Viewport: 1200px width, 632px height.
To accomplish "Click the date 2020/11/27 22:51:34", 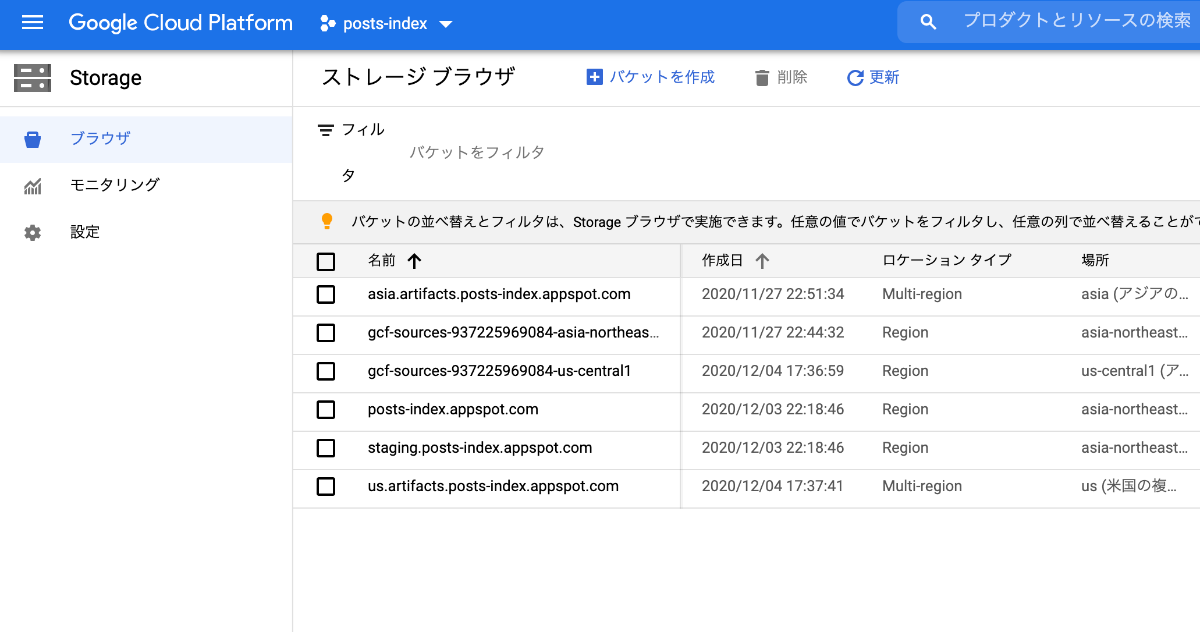I will coord(773,294).
